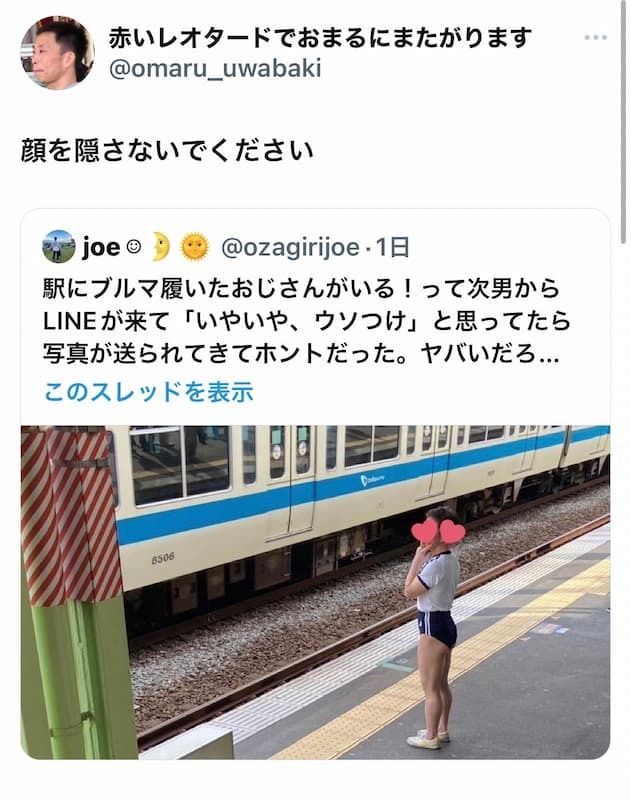The height and width of the screenshot is (800, 631).
Task: Open the quoted tweet text about 駅にブルマ
Action: pos(306,321)
